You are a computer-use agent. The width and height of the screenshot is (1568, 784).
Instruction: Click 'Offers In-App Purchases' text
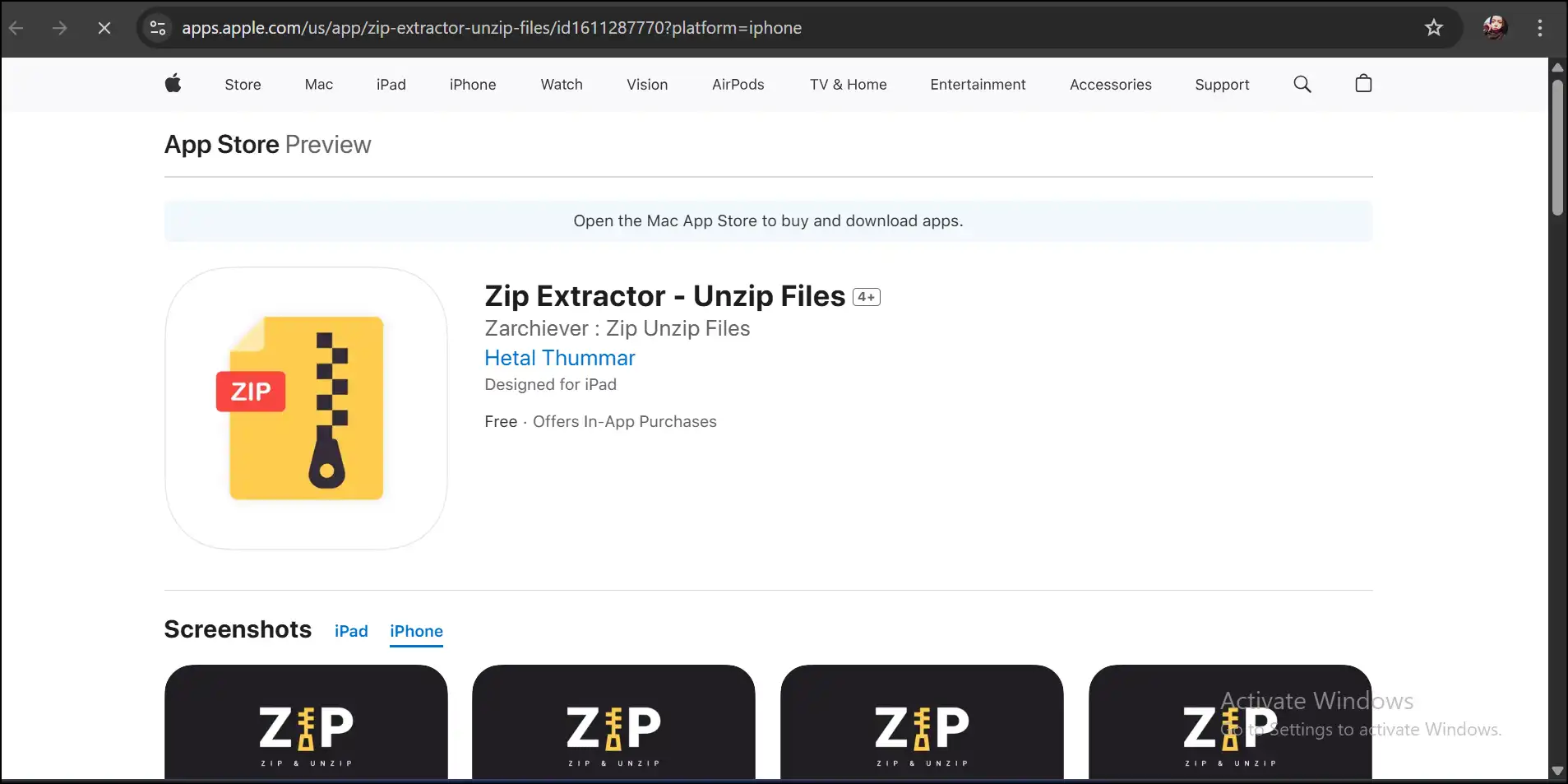pyautogui.click(x=625, y=421)
